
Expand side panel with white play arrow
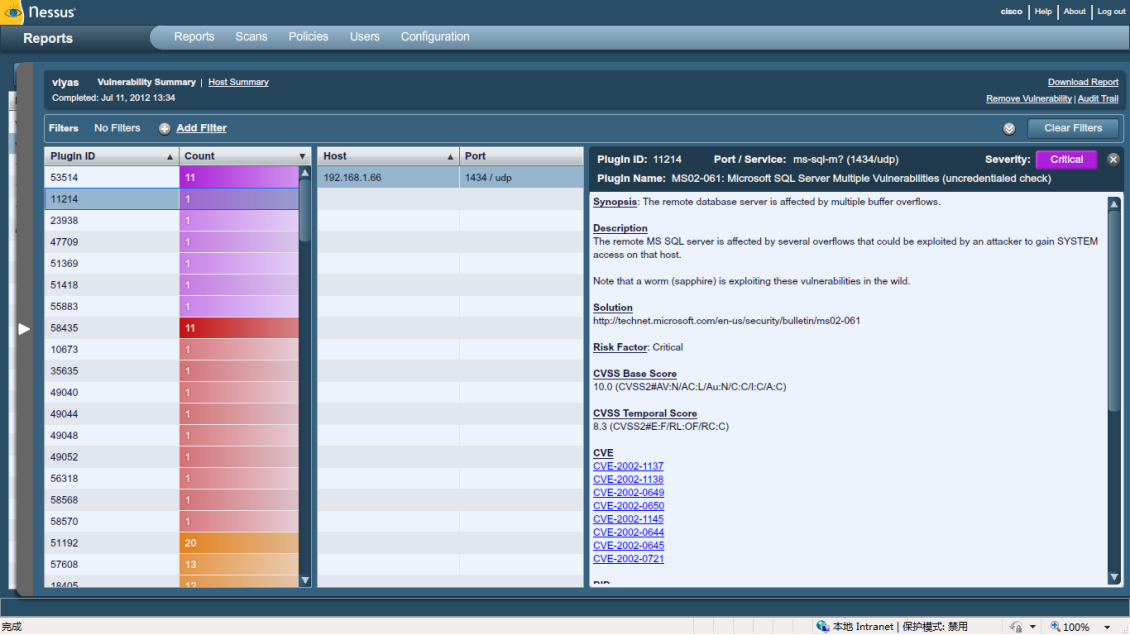[24, 329]
